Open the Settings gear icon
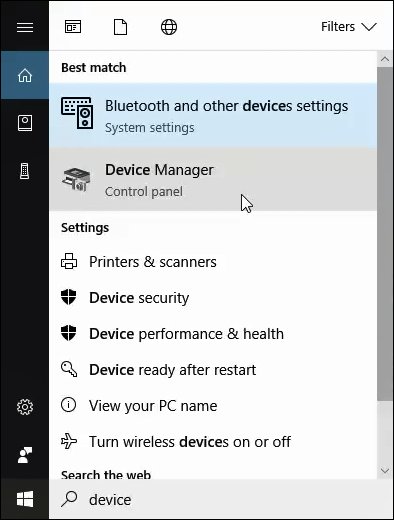 (25, 407)
